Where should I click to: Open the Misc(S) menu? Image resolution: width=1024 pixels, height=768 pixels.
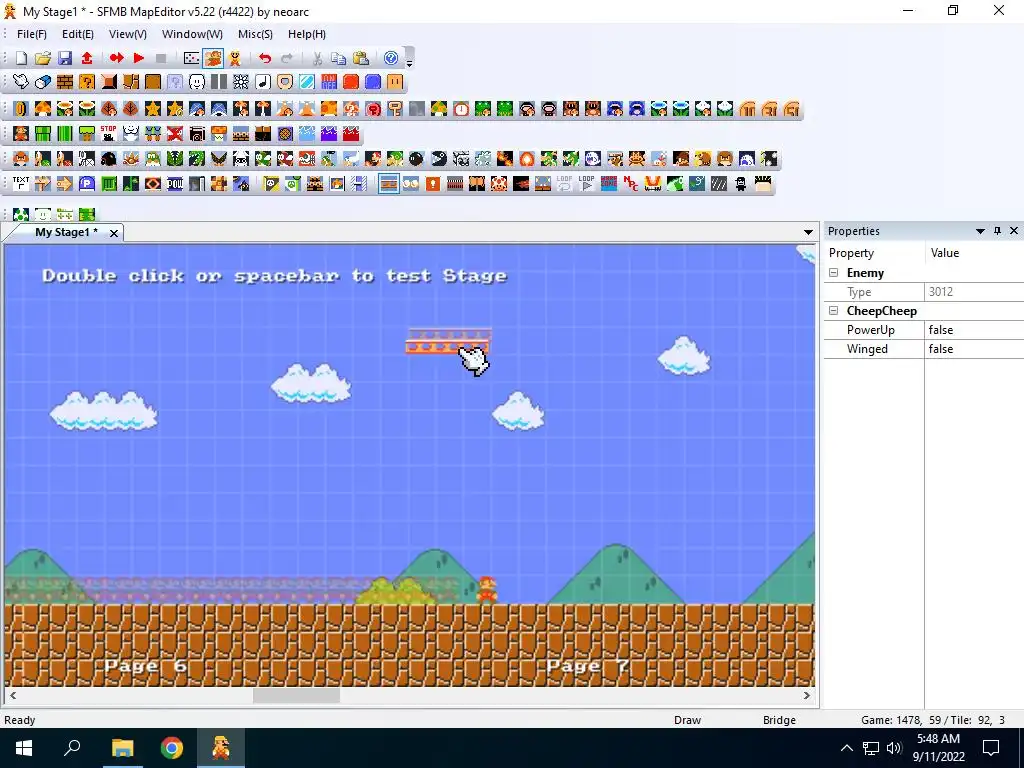point(255,34)
